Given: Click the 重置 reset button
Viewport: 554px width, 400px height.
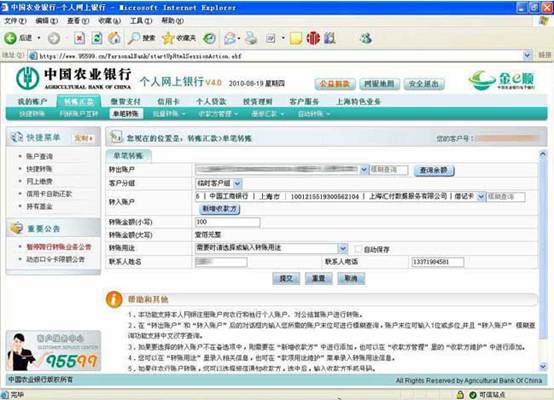Looking at the screenshot, I should click(318, 278).
